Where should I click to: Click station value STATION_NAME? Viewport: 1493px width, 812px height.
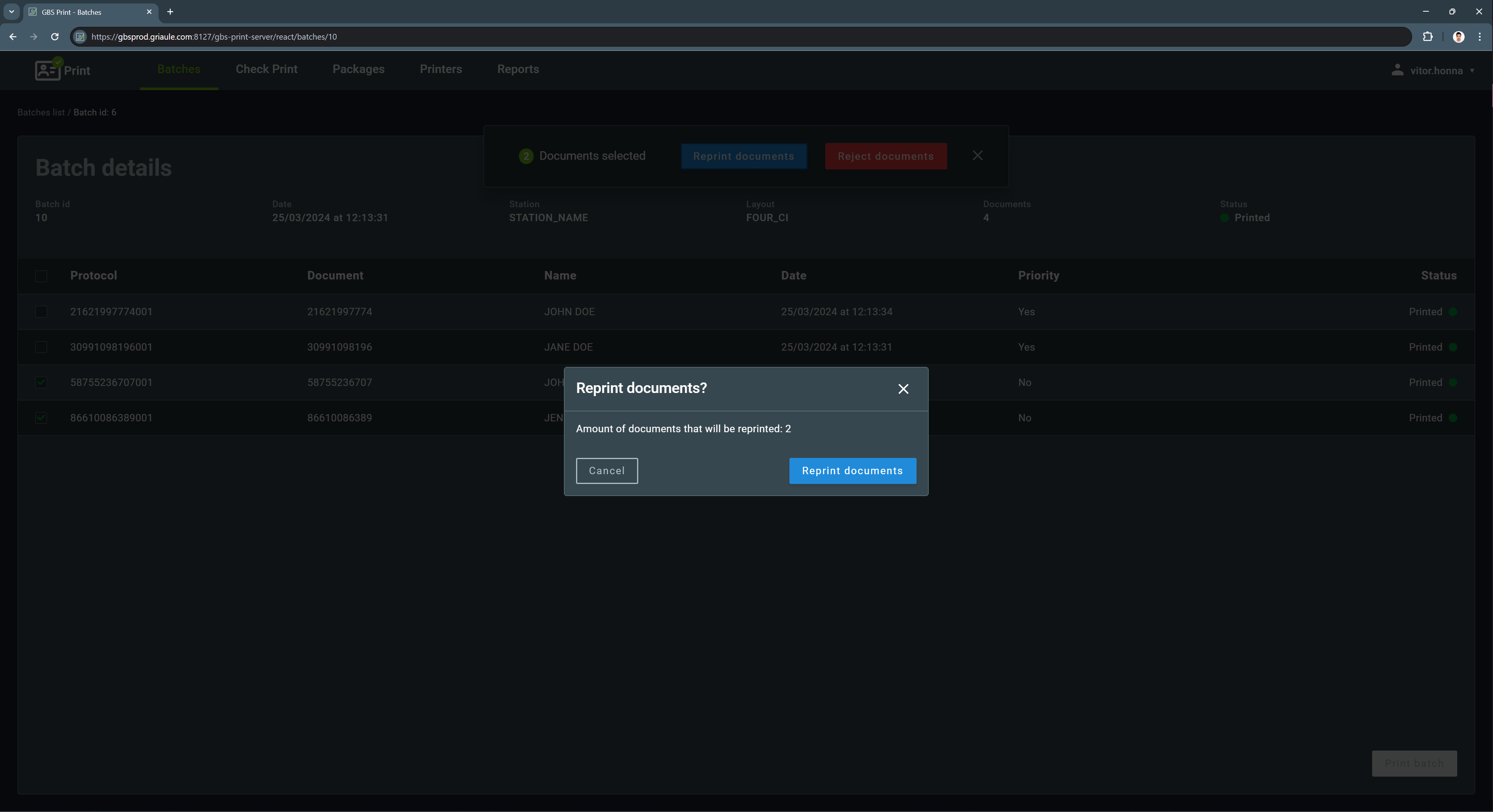pyautogui.click(x=548, y=218)
